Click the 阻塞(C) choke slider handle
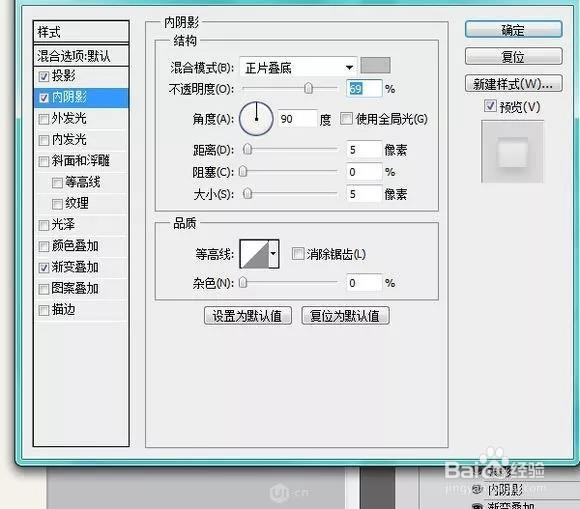The width and height of the screenshot is (580, 509). pyautogui.click(x=243, y=171)
